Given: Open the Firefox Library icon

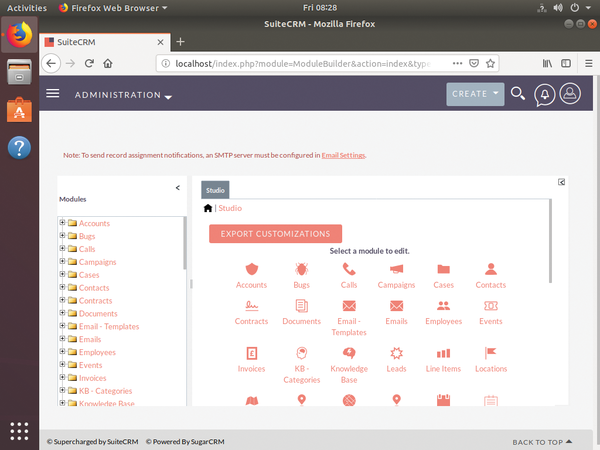Looking at the screenshot, I should click(547, 63).
